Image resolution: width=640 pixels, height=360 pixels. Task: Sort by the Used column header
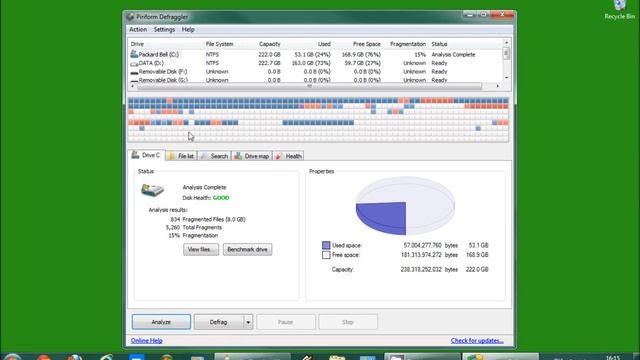[x=324, y=44]
